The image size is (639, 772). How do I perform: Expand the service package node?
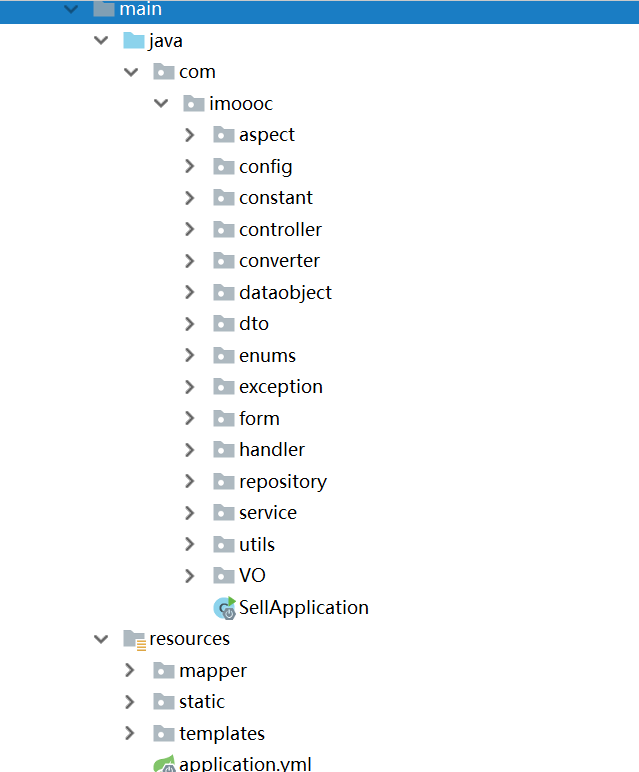pyautogui.click(x=190, y=513)
